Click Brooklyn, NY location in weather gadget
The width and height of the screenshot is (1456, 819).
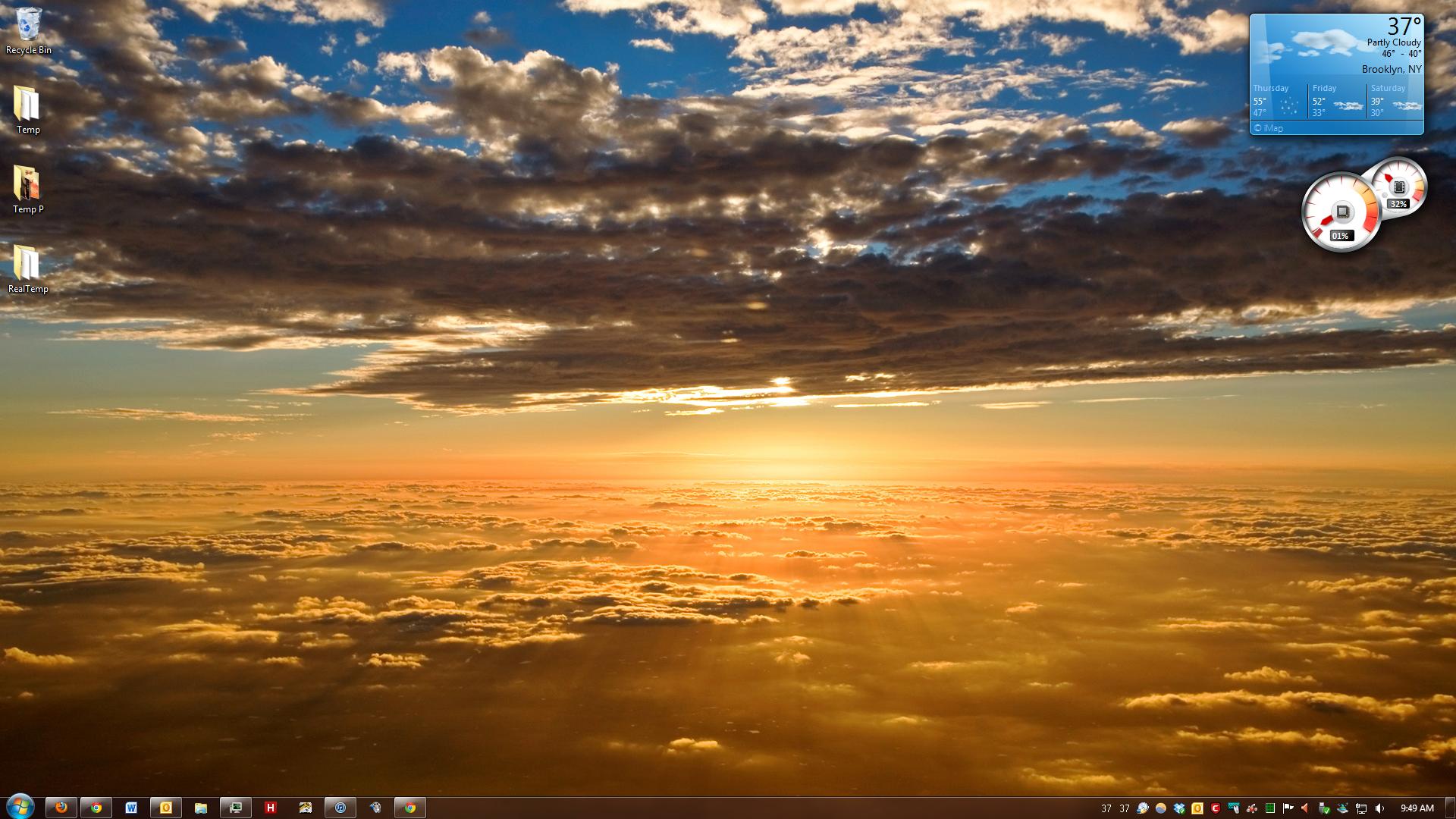[x=1392, y=69]
